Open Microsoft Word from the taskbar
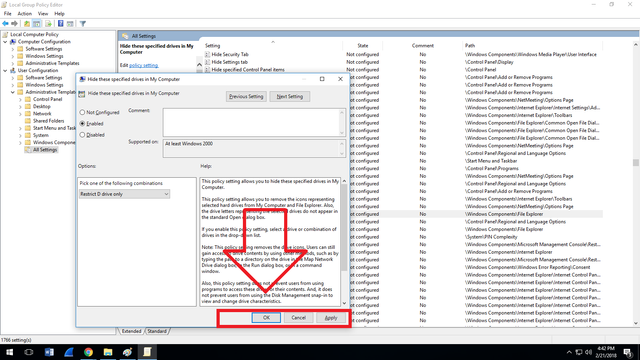 point(49,352)
